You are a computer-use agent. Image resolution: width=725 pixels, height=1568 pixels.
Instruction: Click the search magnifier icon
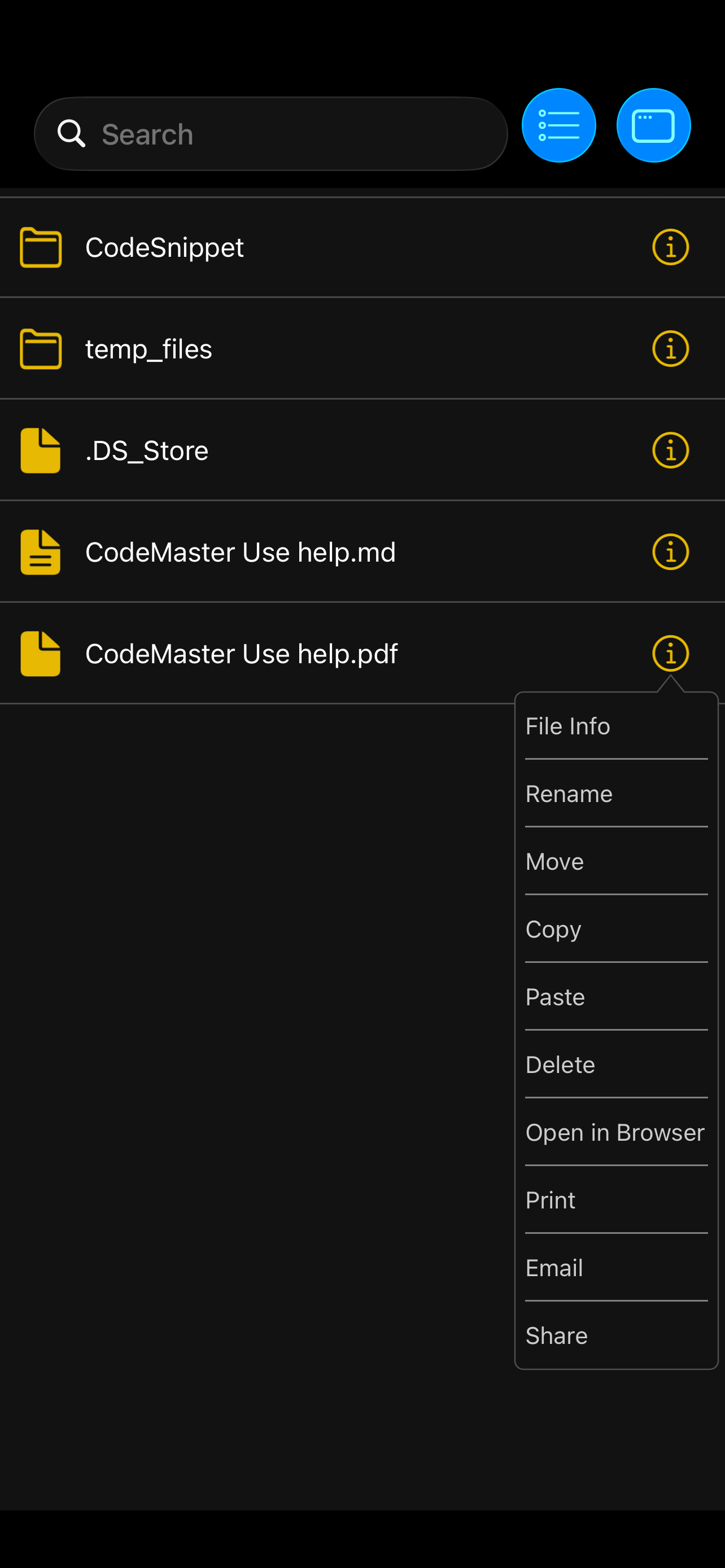point(72,133)
